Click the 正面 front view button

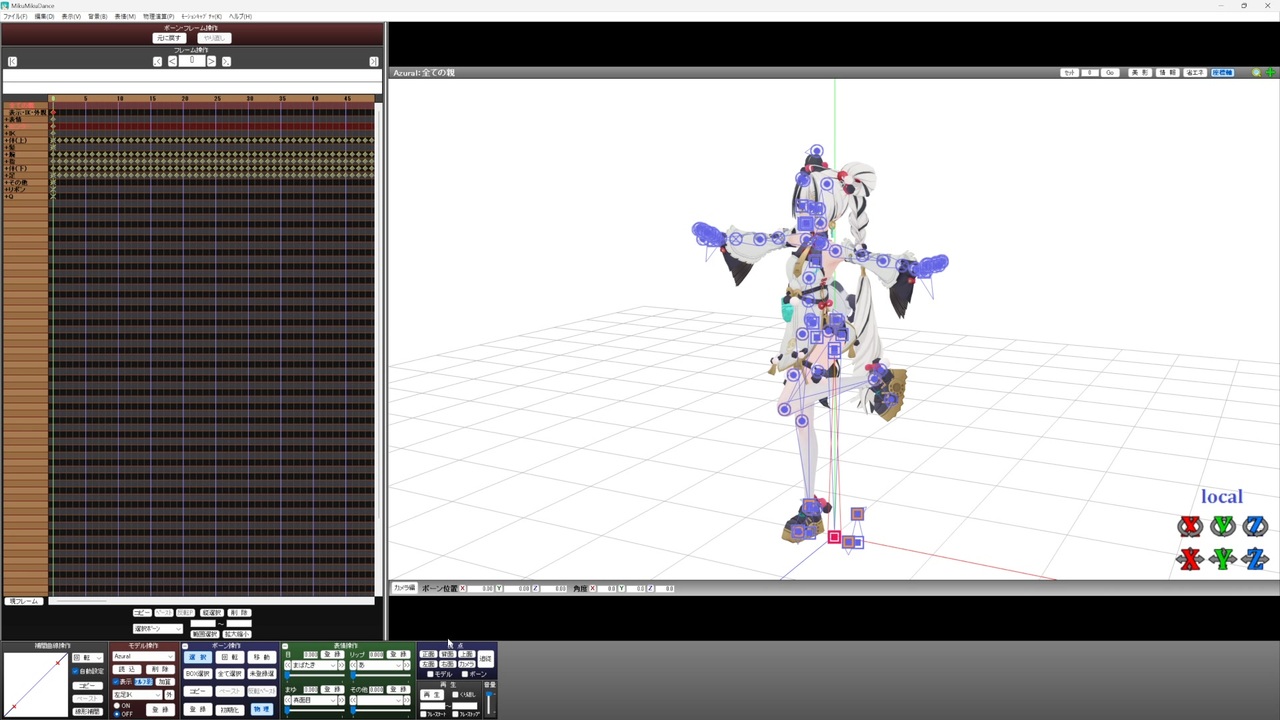[x=427, y=654]
